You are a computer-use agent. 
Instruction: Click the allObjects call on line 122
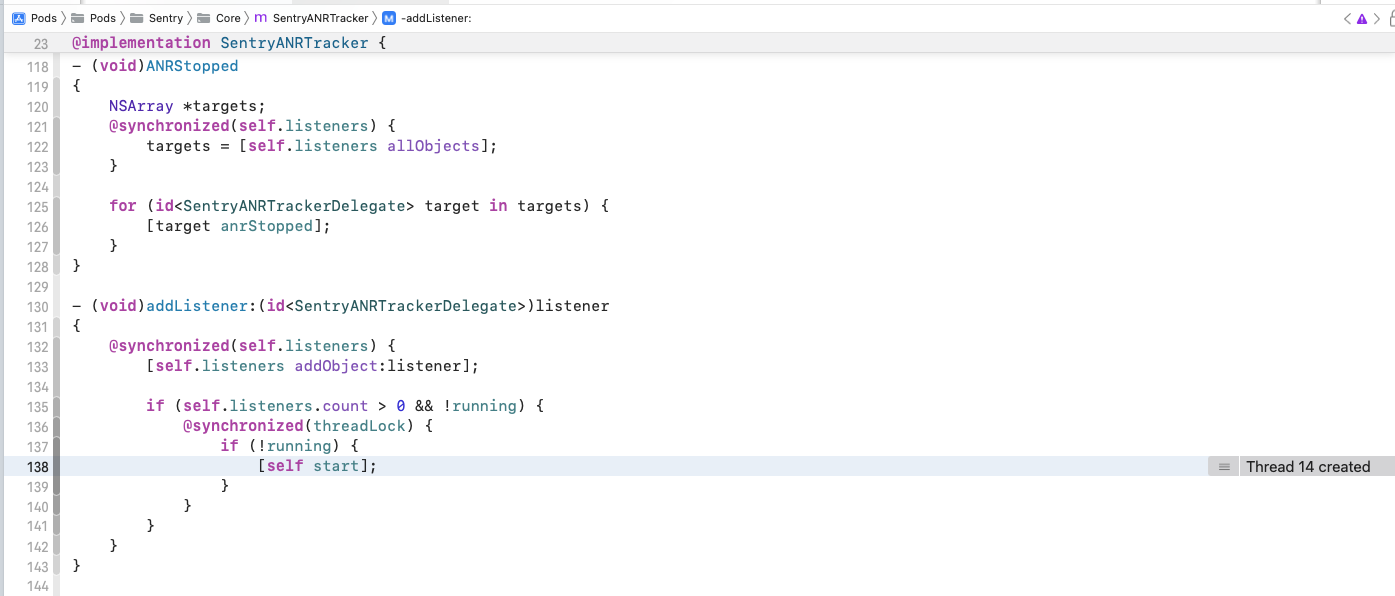433,146
